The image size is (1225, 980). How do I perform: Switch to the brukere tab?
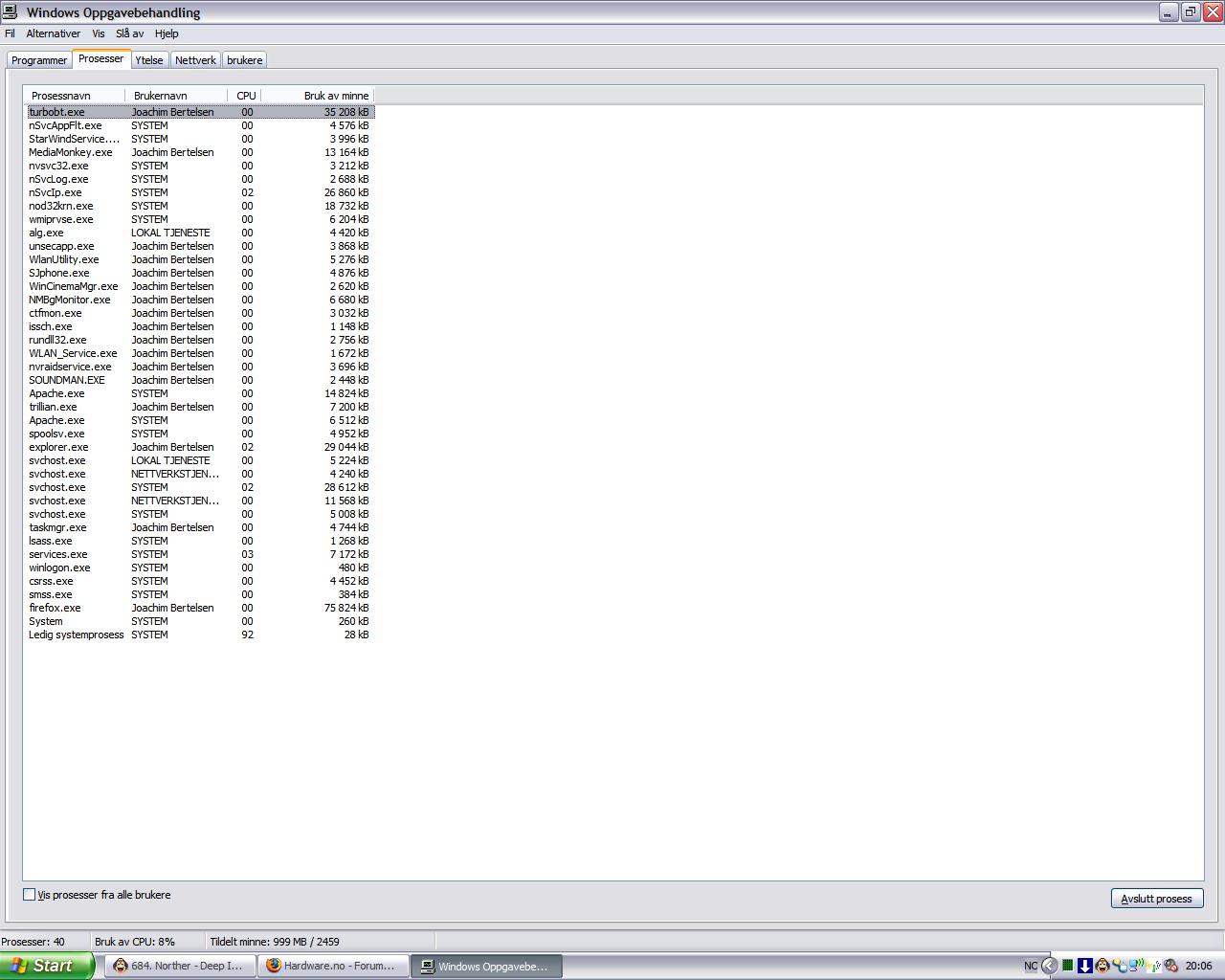[x=244, y=60]
